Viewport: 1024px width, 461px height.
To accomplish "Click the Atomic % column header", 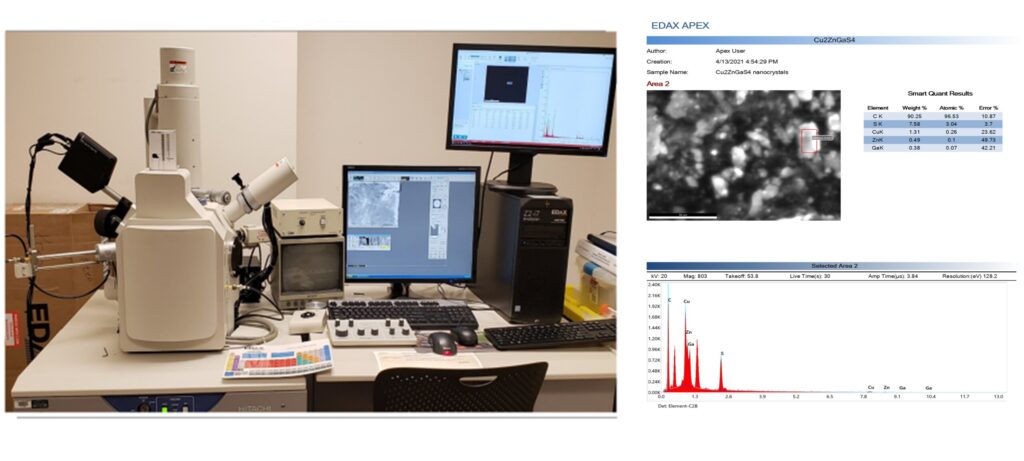I will coord(953,106).
